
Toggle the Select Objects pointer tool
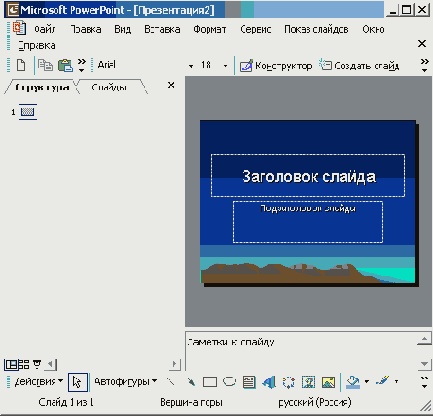point(78,382)
